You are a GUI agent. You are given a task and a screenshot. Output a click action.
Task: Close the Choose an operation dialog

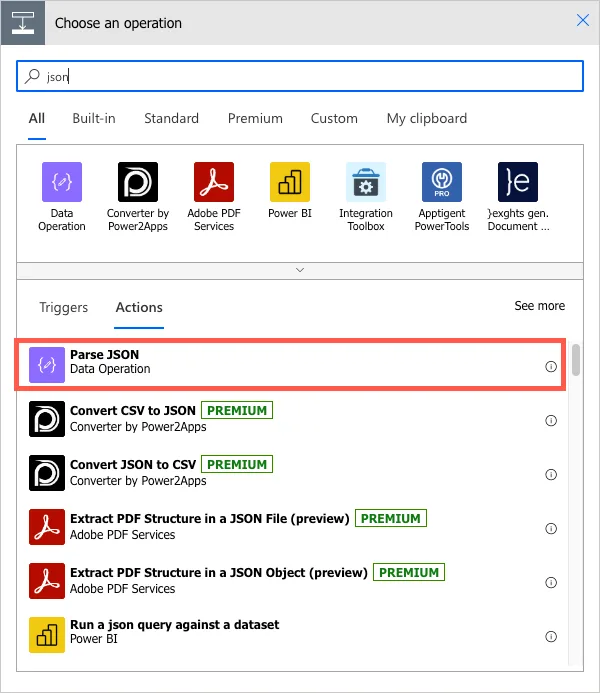(x=583, y=20)
